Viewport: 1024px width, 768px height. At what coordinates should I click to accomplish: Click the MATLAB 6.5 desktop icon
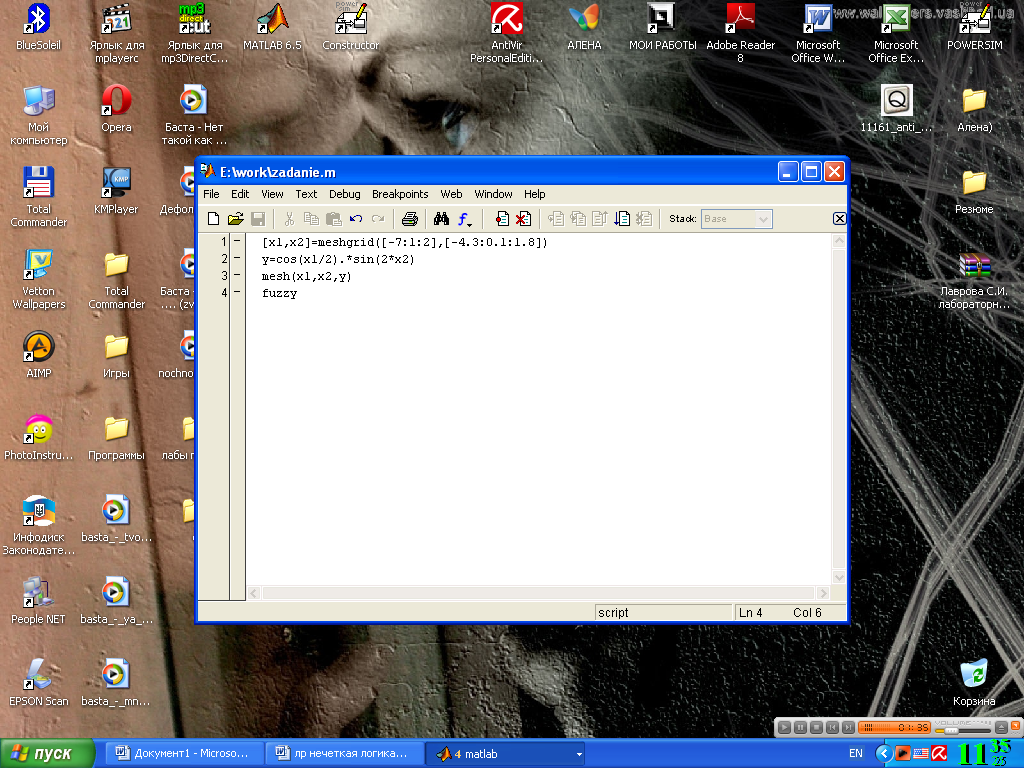[x=272, y=27]
